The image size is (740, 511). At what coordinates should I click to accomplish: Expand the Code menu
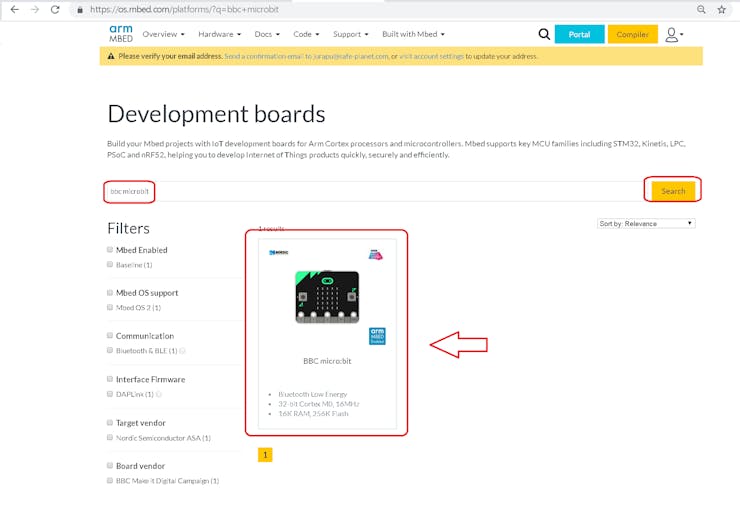[x=306, y=34]
